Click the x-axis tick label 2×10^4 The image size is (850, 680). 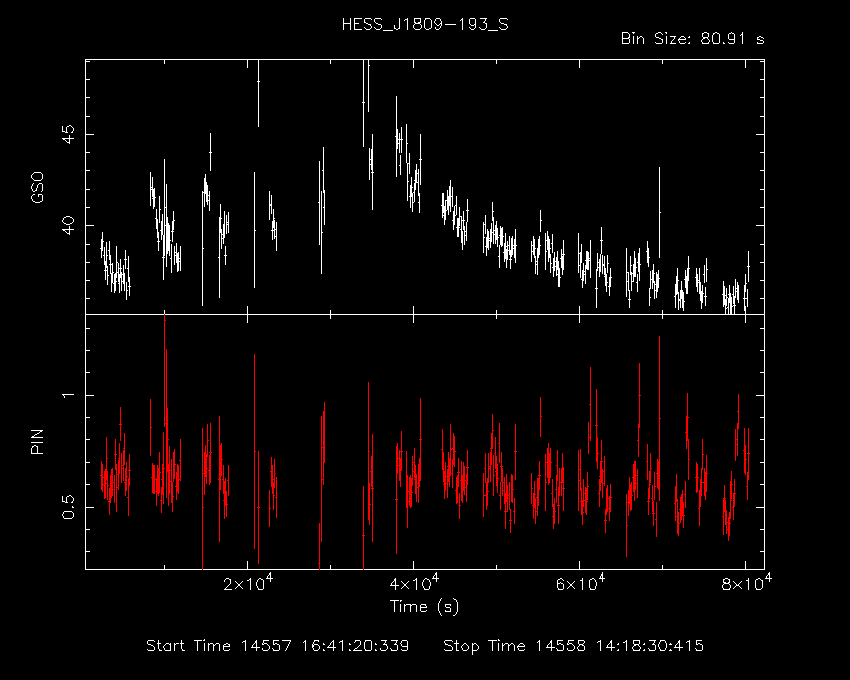(248, 583)
